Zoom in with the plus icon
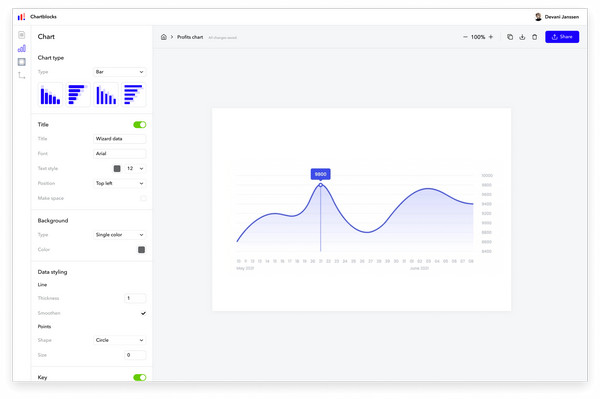The width and height of the screenshot is (600, 399). point(491,37)
